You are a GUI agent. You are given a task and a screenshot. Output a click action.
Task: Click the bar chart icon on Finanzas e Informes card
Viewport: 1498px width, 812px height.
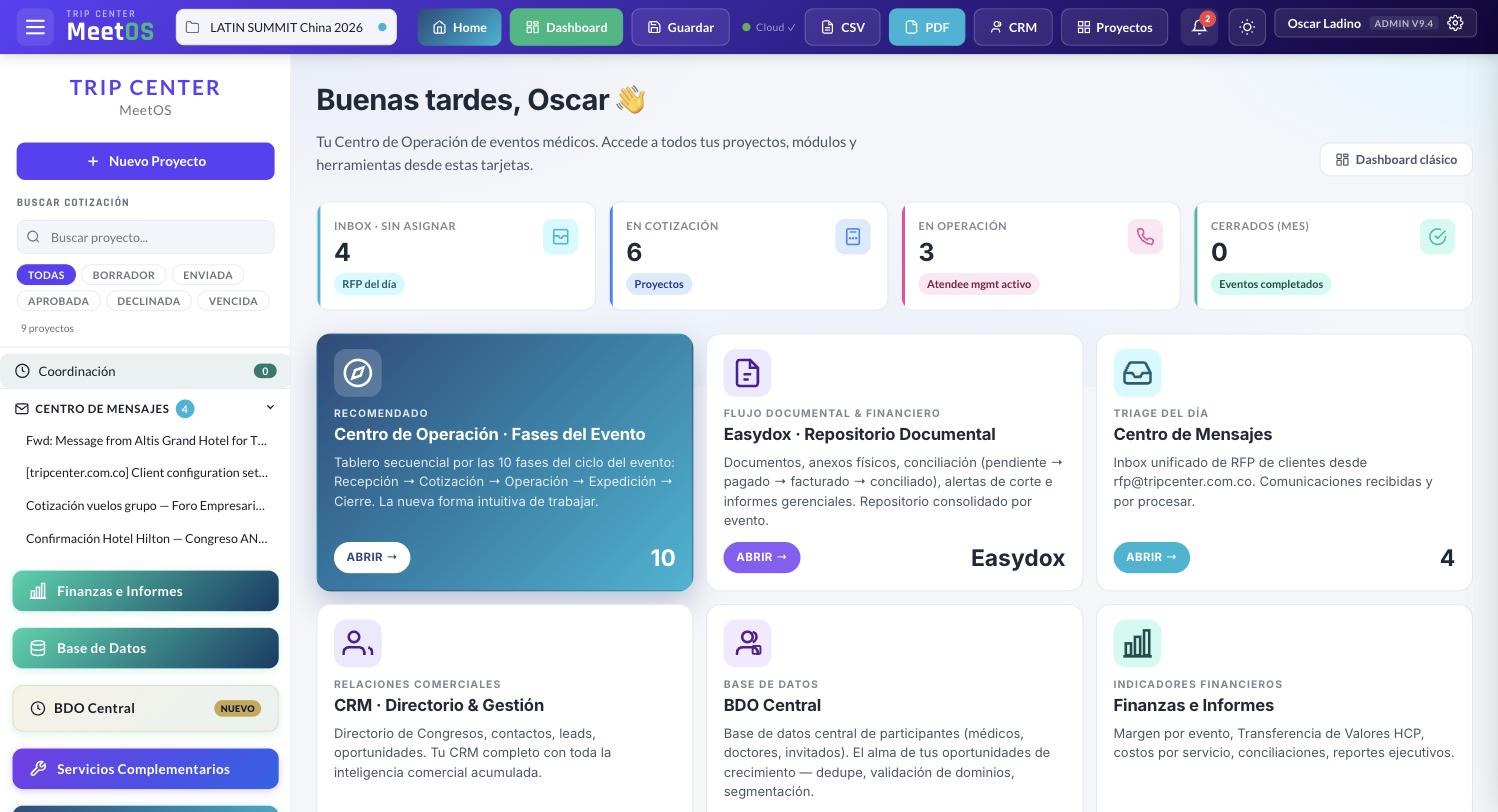point(1137,643)
